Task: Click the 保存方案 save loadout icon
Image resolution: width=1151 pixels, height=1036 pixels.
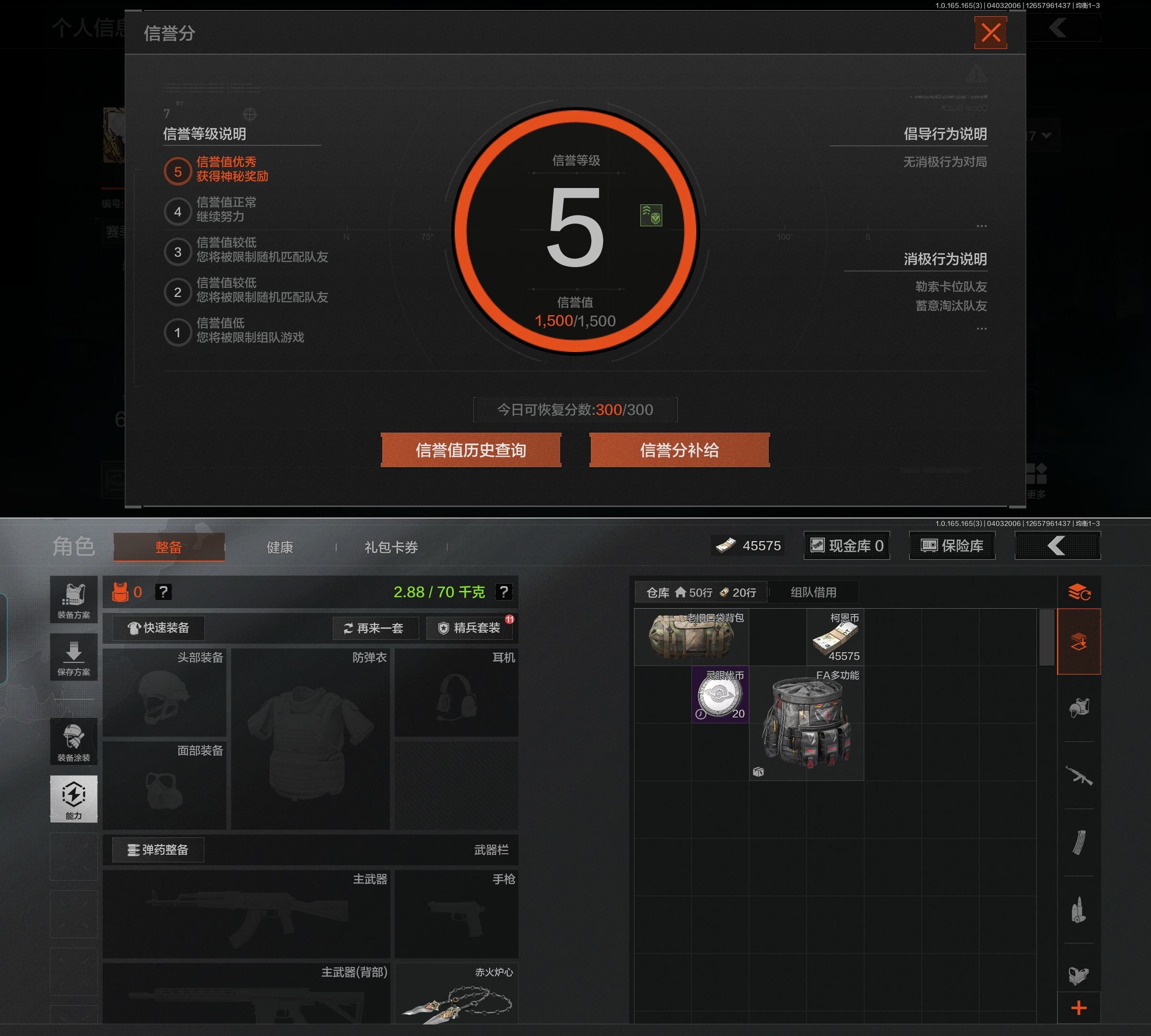Action: 73,657
